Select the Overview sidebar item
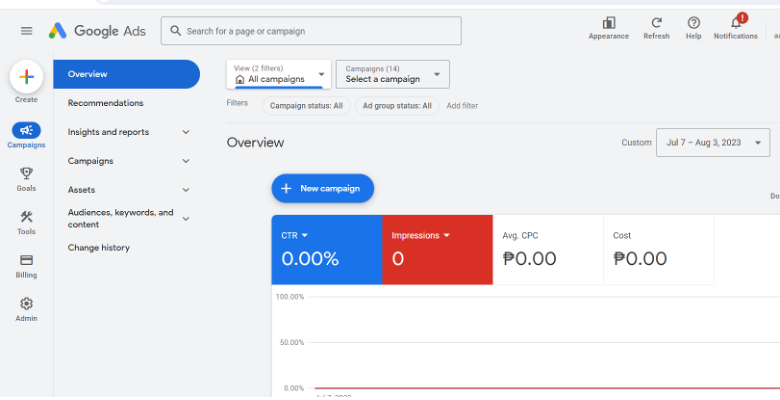The image size is (780, 400). tap(126, 74)
